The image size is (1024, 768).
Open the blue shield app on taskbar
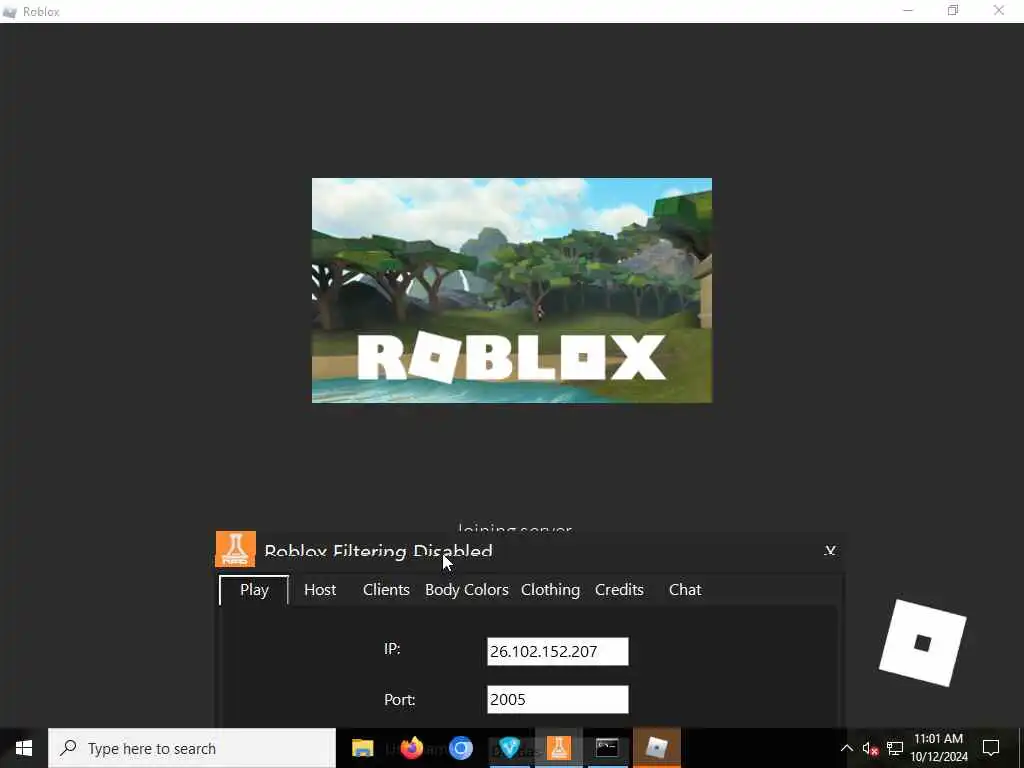point(509,748)
